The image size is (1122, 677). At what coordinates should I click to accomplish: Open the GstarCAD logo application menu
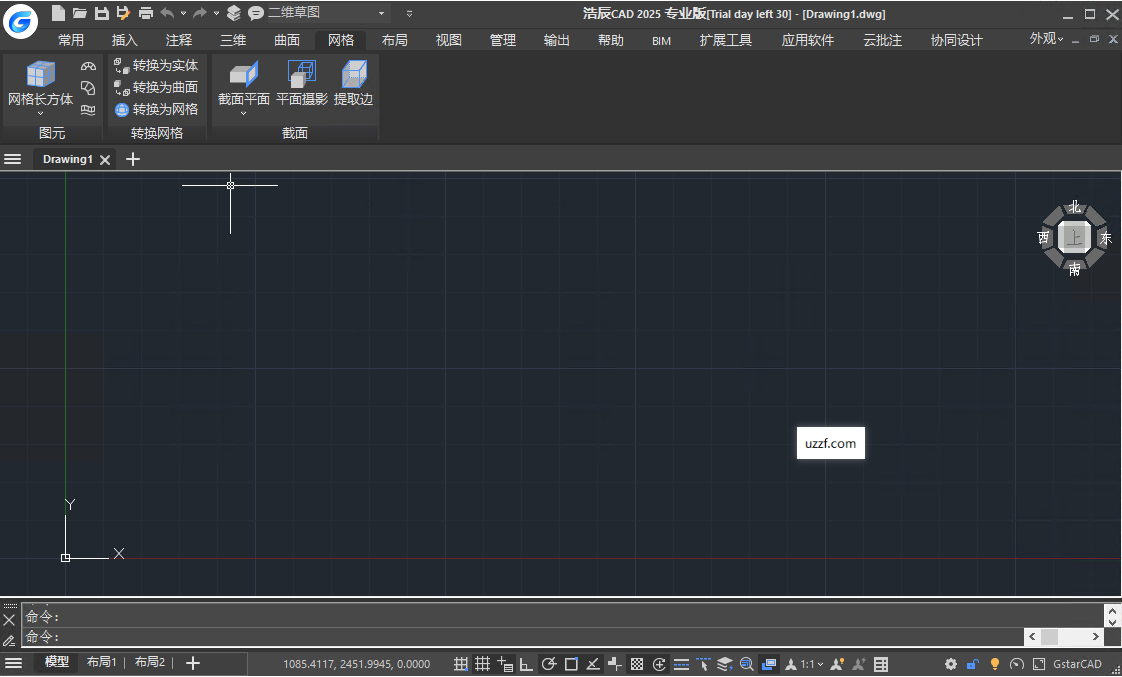[20, 18]
